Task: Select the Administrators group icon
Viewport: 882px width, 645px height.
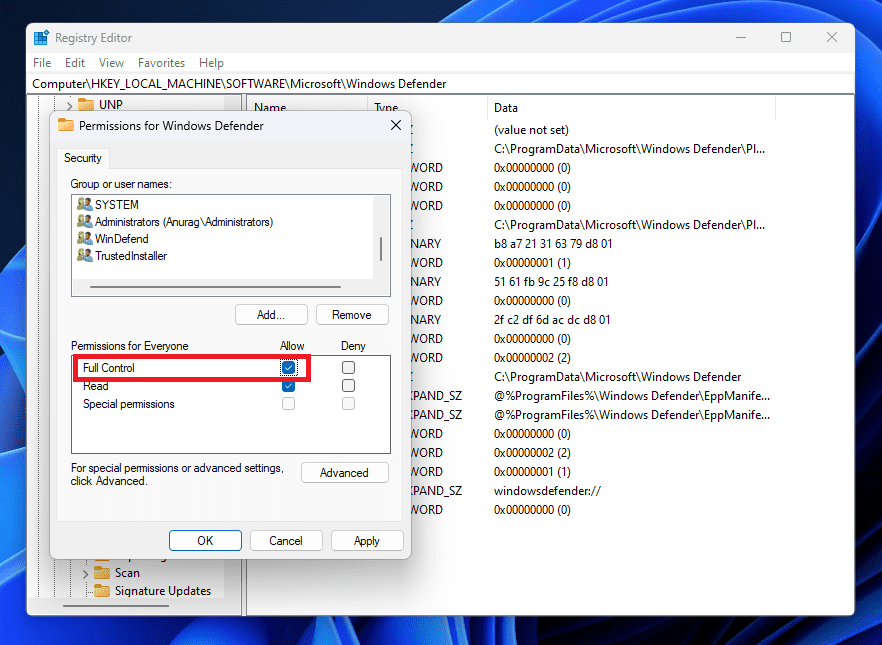Action: coord(84,222)
